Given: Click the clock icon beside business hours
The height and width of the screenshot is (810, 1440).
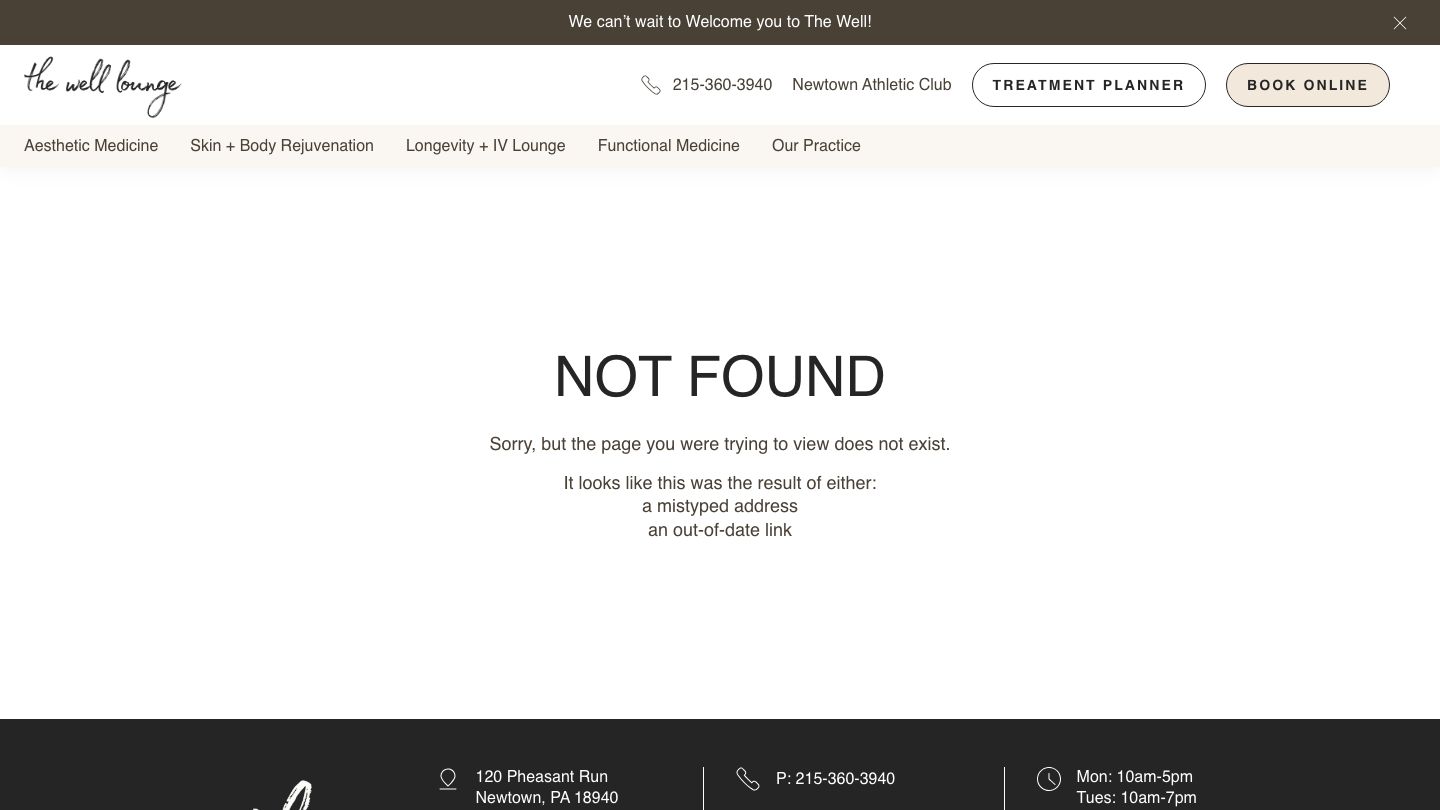Looking at the screenshot, I should point(1048,779).
